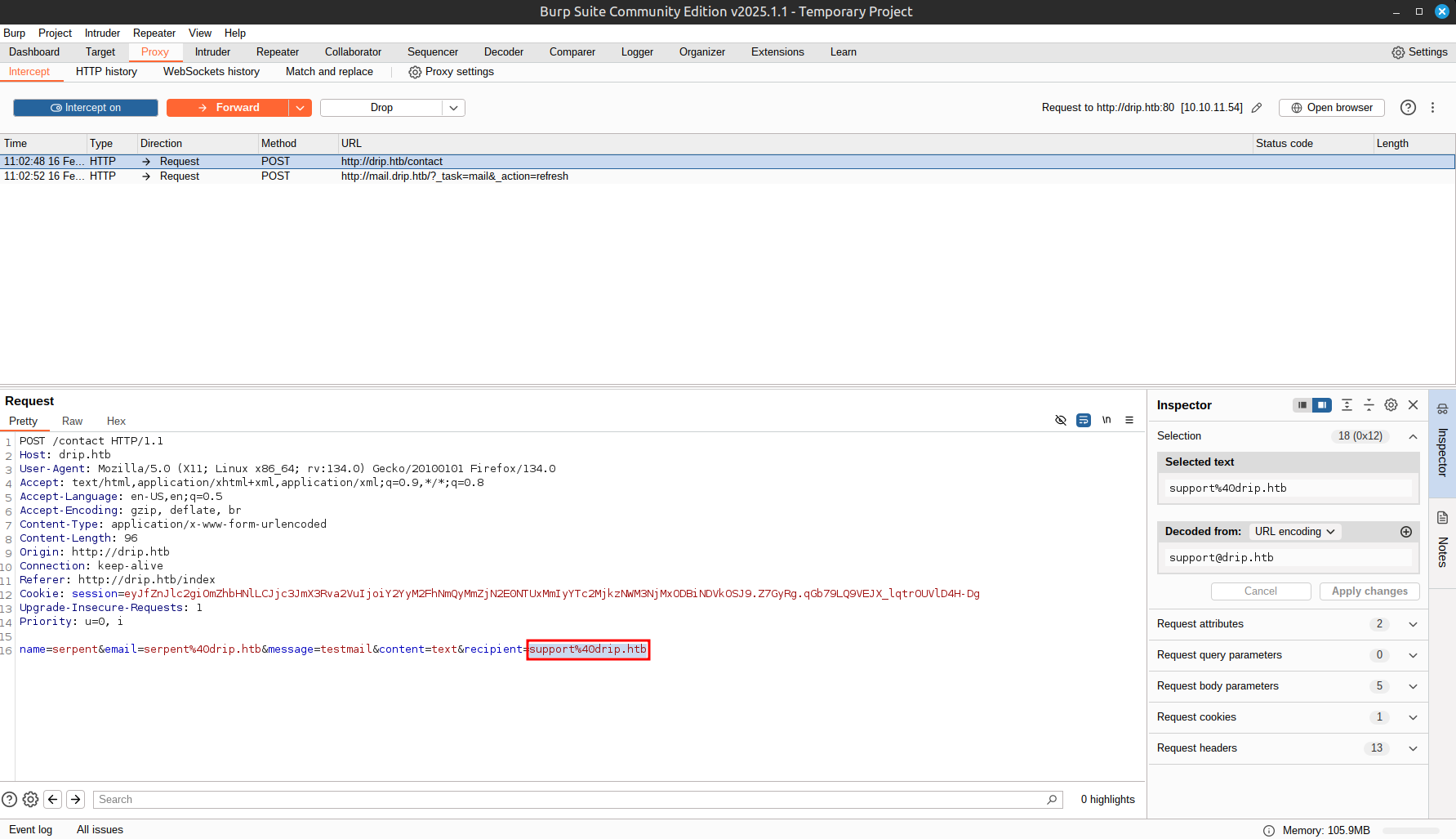Click the Open browser button
Image resolution: width=1456 pixels, height=839 pixels.
[1331, 108]
